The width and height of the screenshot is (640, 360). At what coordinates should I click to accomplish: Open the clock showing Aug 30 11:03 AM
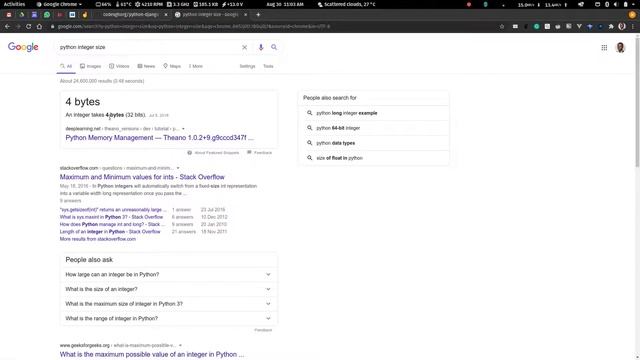pos(285,4)
